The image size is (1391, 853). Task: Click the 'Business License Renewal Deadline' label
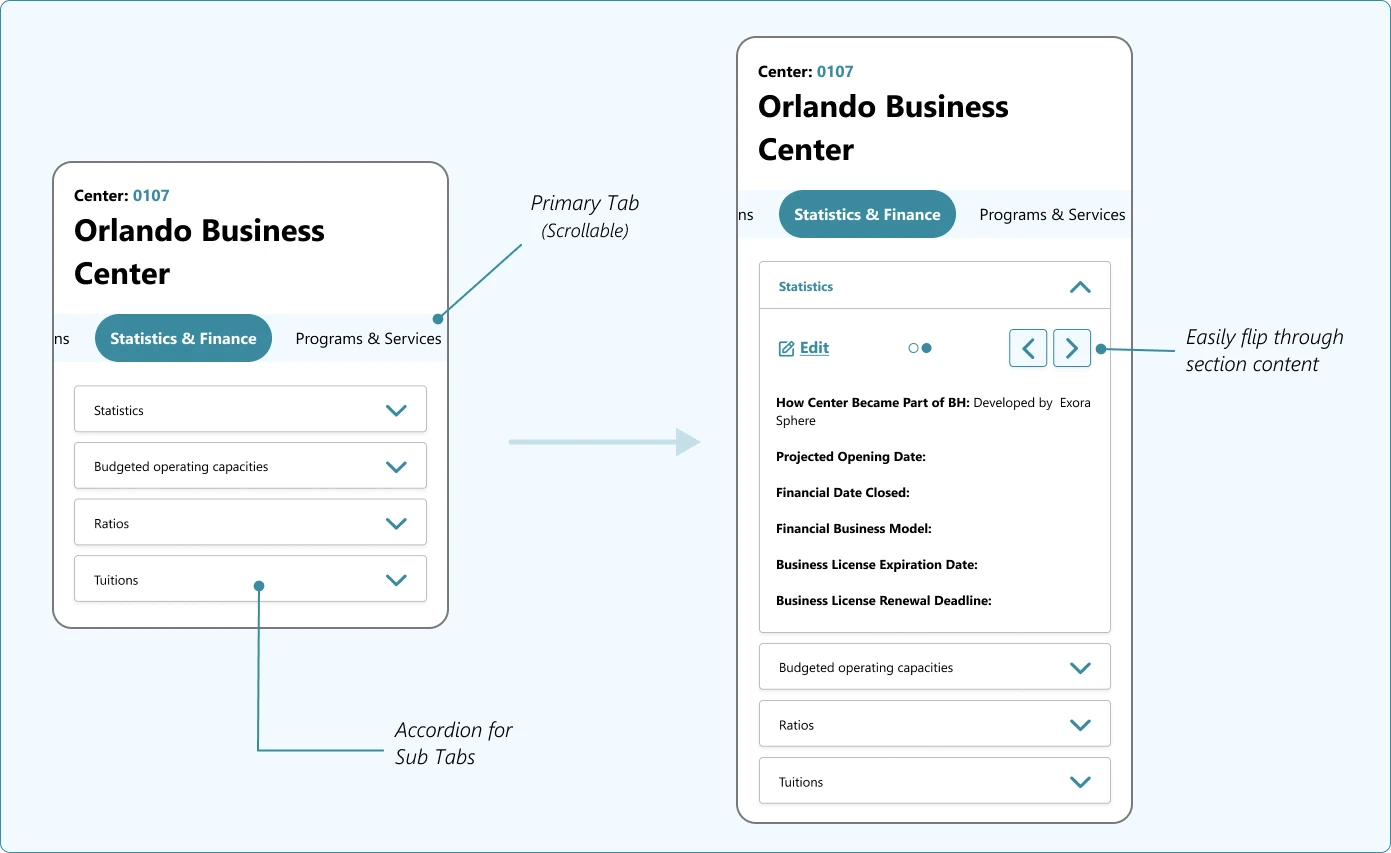[x=884, y=600]
